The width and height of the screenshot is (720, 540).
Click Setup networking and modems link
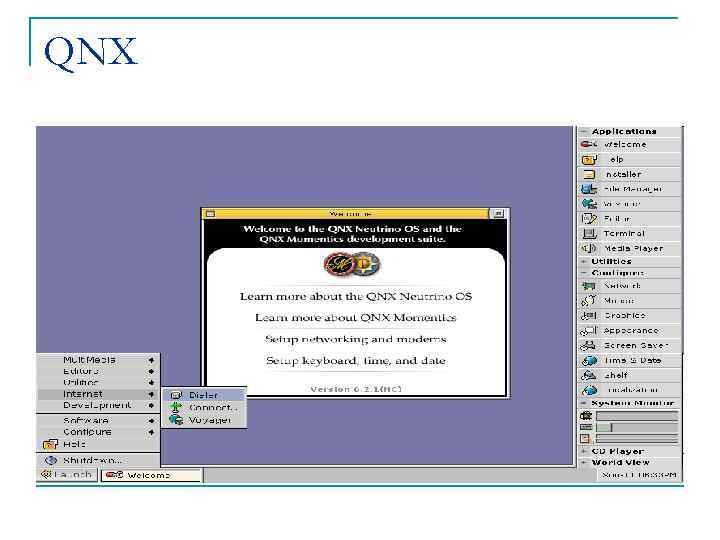click(x=356, y=339)
